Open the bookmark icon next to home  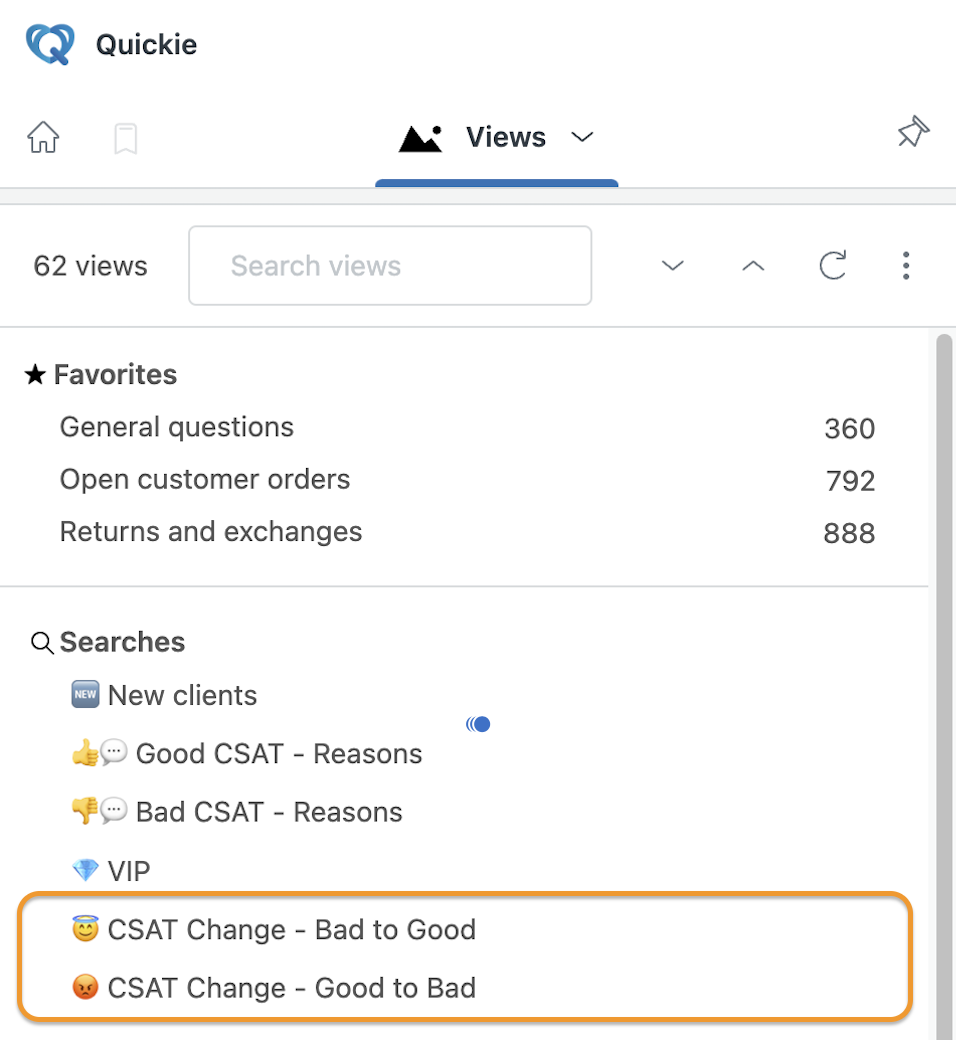pos(125,139)
